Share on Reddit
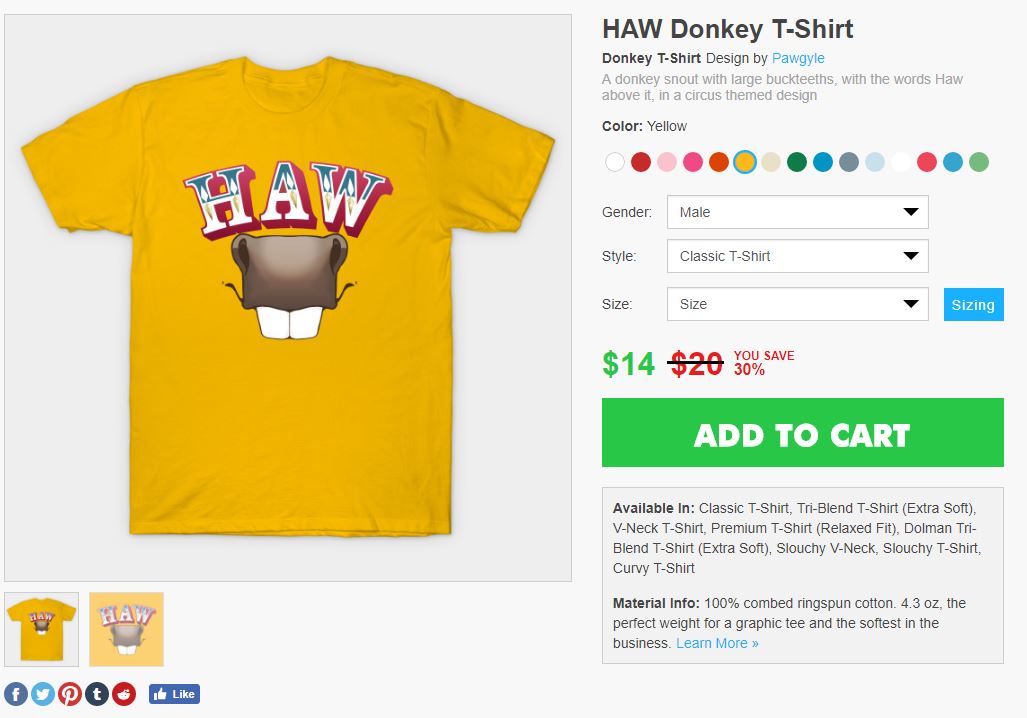This screenshot has height=718, width=1027. 124,694
